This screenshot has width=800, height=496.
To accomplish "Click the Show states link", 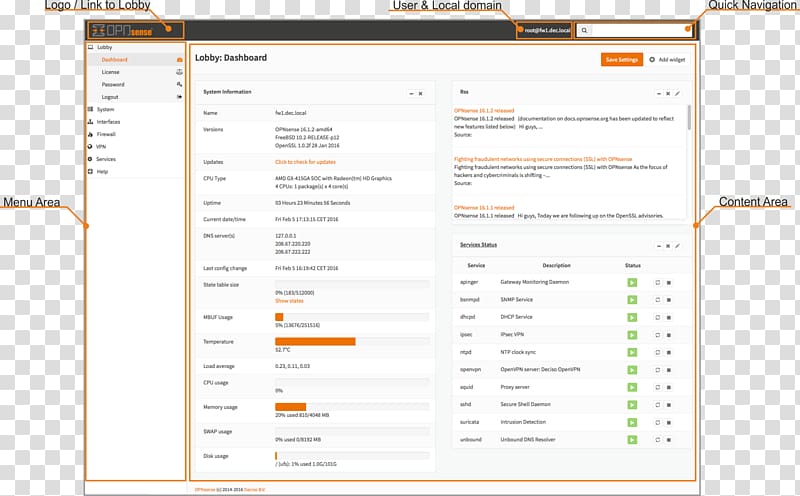I will click(x=289, y=301).
